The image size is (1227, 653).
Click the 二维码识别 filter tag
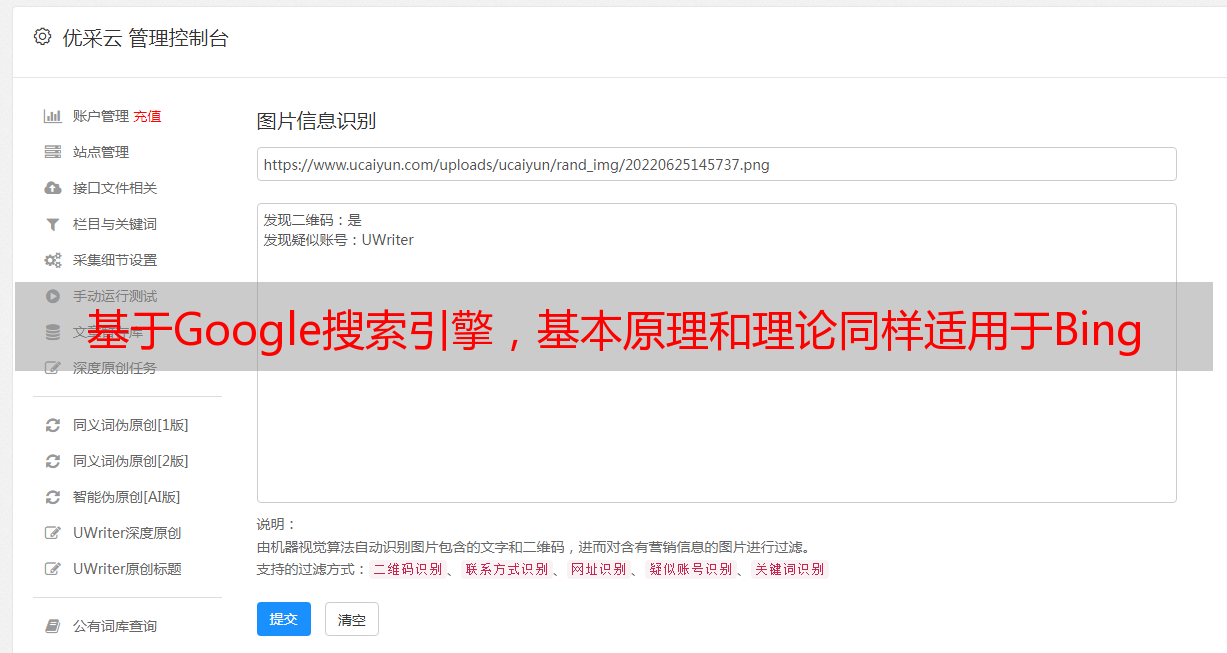407,569
